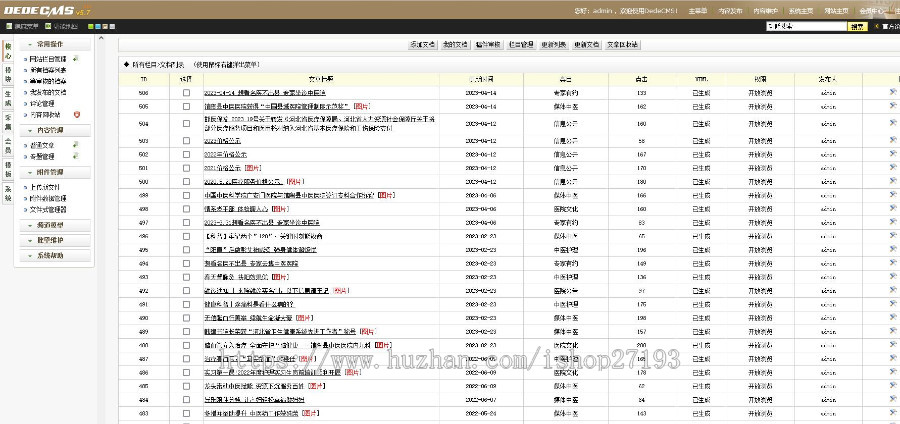Tick the checkbox for article ID 506

tap(186, 92)
